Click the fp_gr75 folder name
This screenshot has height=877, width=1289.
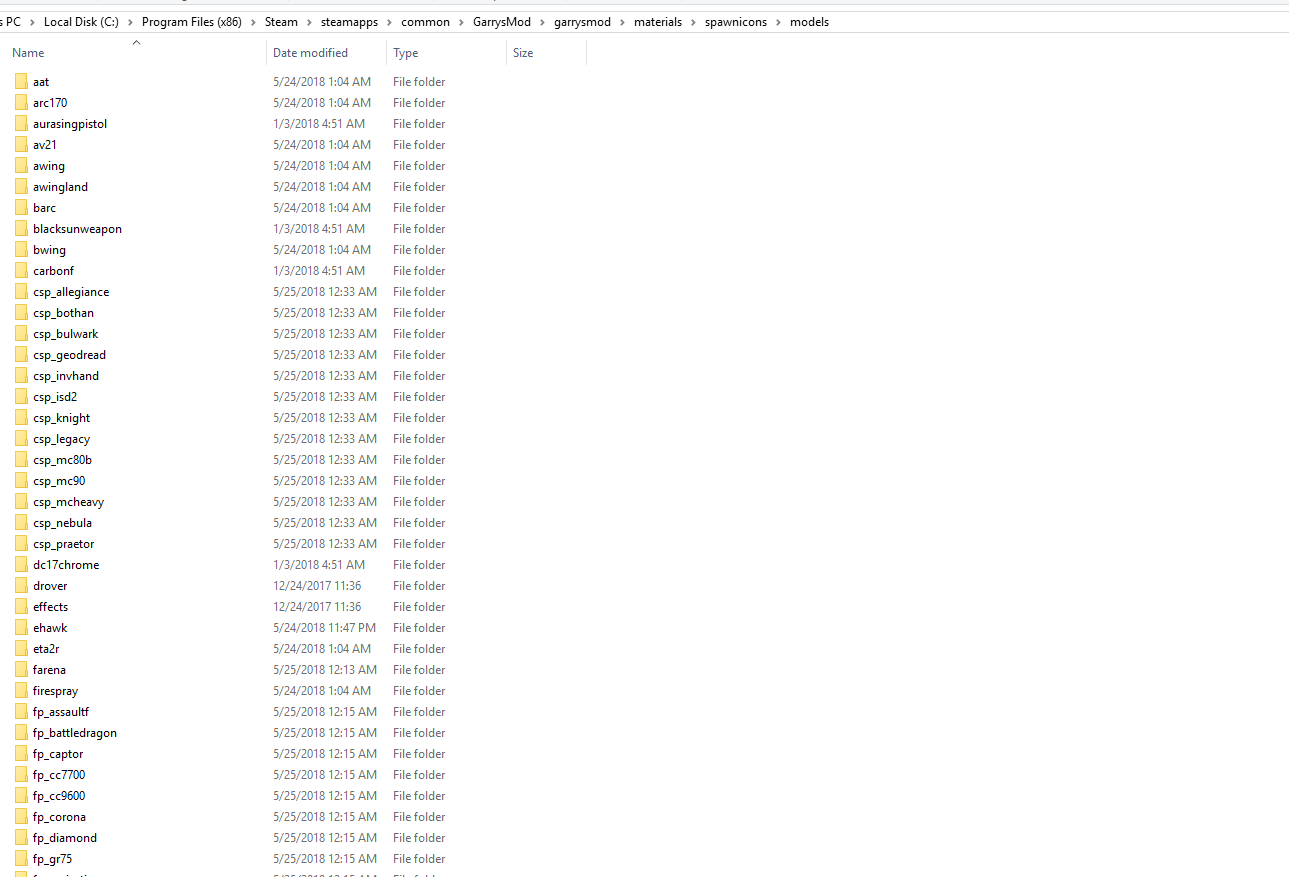point(52,859)
